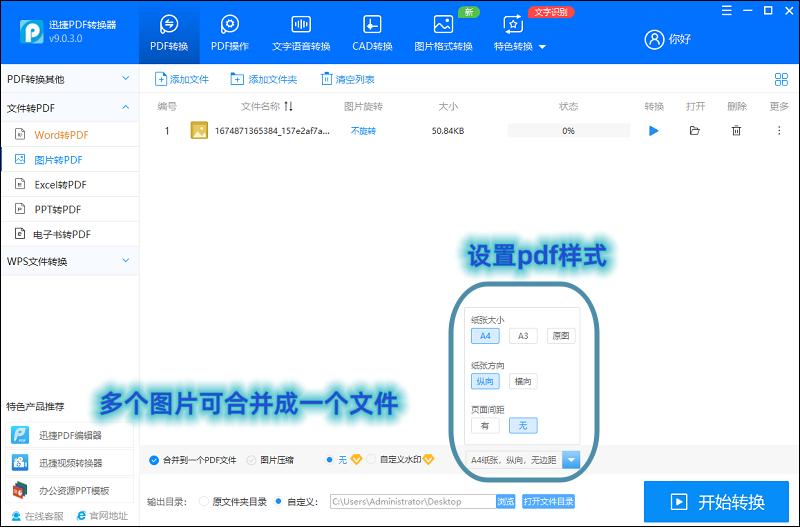Click 官网地址 website link
The height and width of the screenshot is (528, 800).
click(x=102, y=516)
